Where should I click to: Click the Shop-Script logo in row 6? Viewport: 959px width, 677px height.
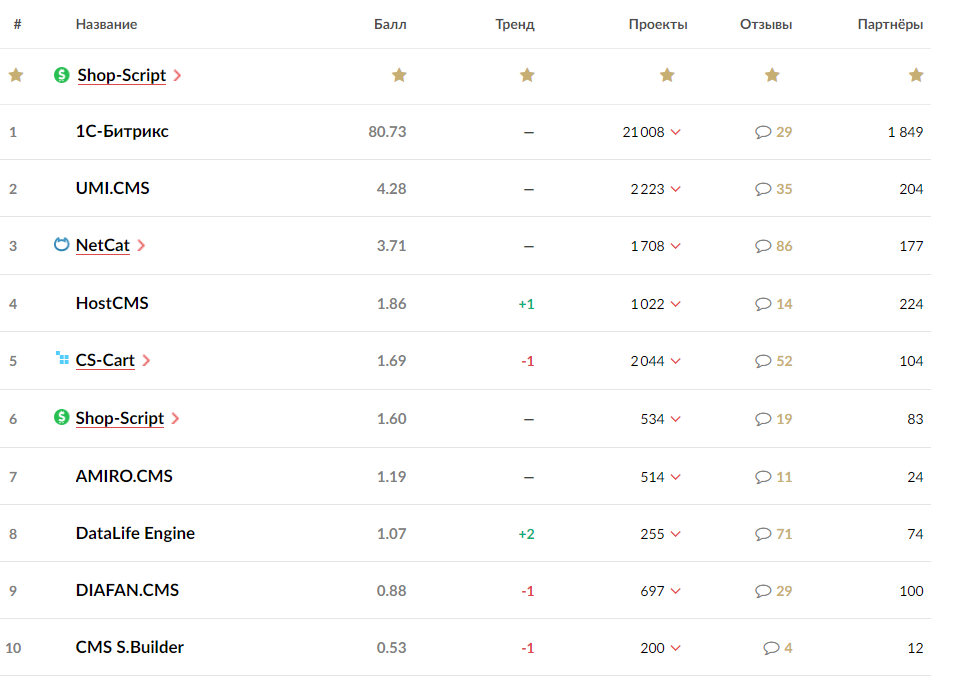click(61, 417)
